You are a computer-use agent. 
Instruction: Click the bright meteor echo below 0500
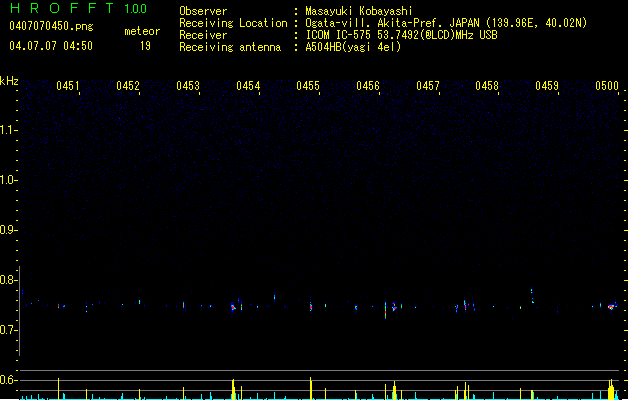(611, 307)
